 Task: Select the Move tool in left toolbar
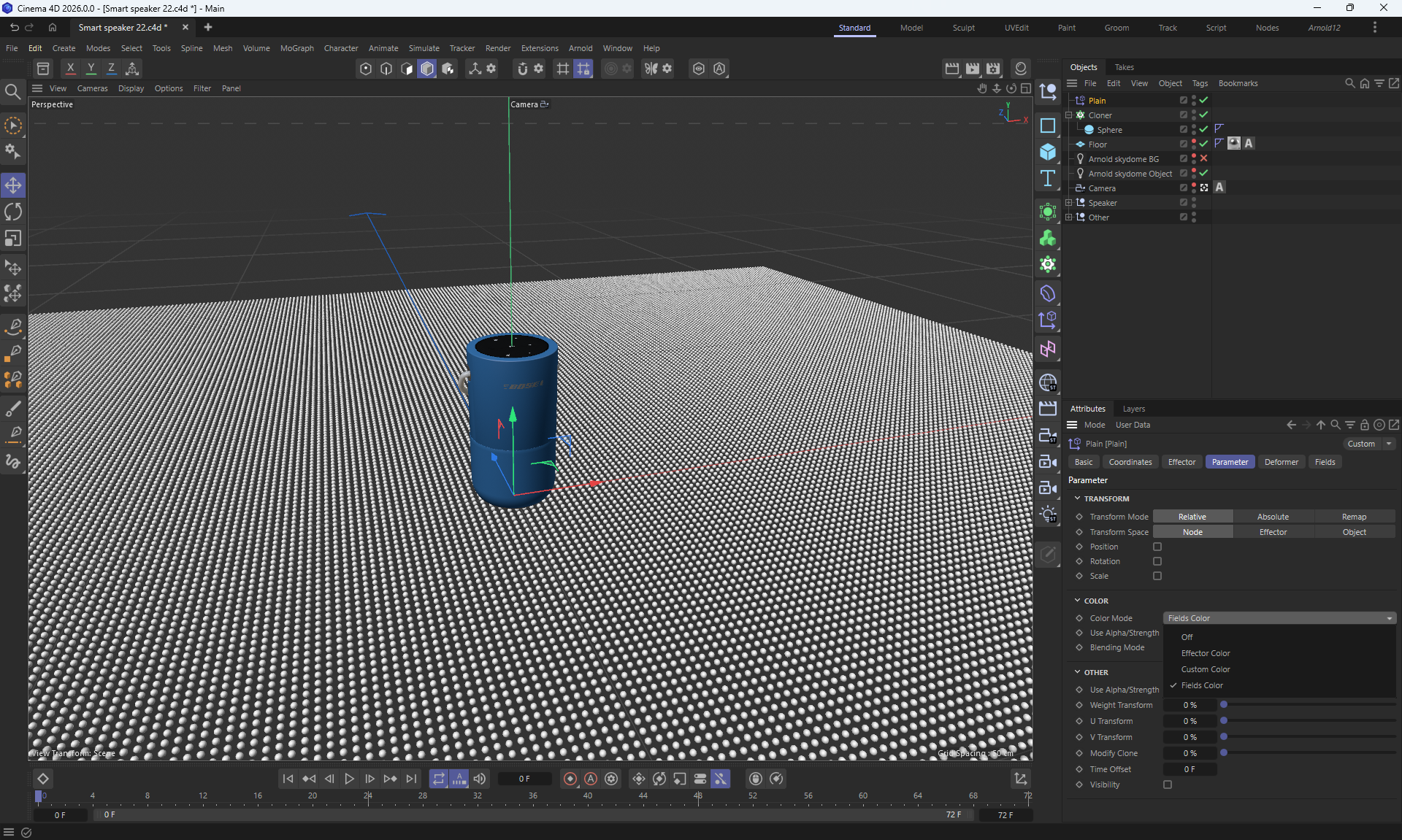(13, 185)
